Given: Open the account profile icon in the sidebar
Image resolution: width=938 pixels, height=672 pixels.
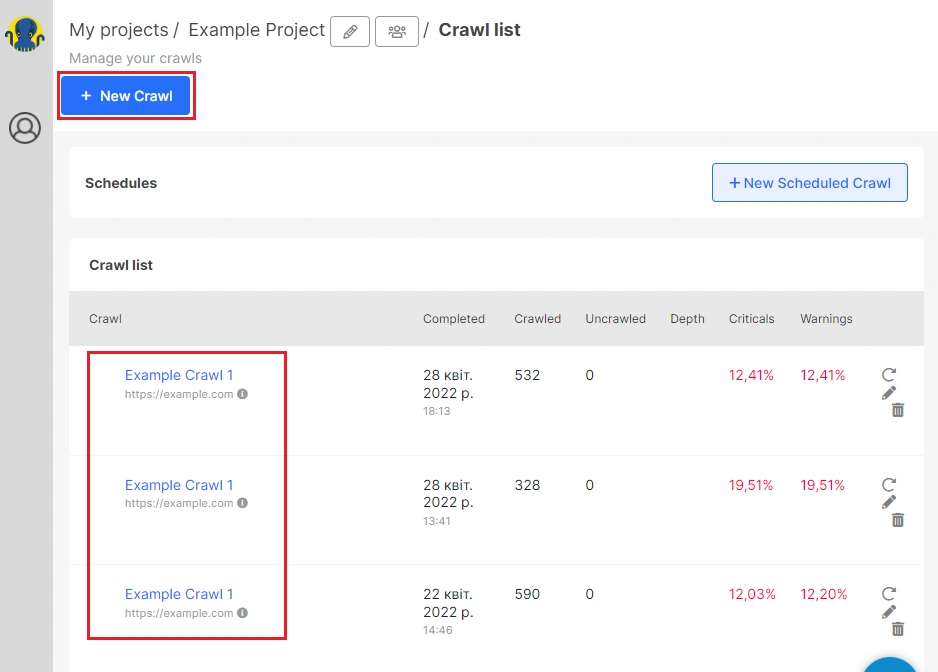Looking at the screenshot, I should point(25,128).
